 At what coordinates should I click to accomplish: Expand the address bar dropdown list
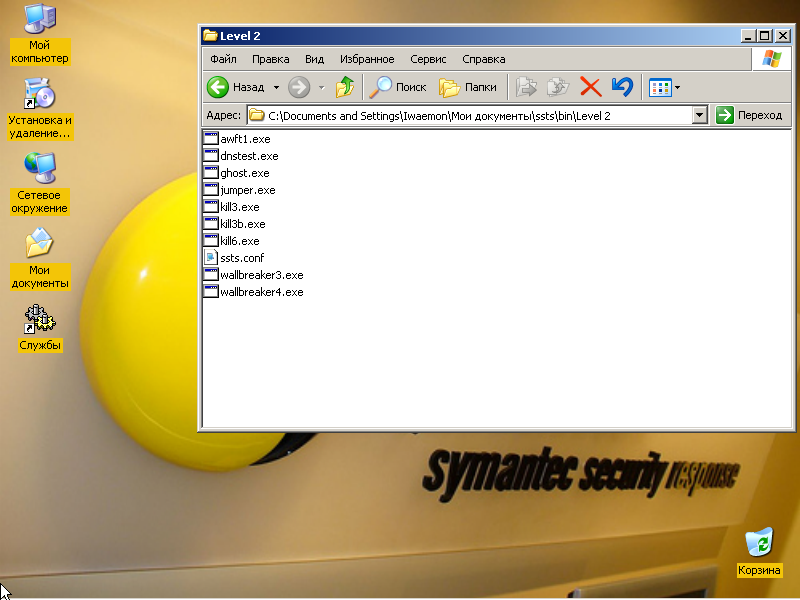point(700,115)
